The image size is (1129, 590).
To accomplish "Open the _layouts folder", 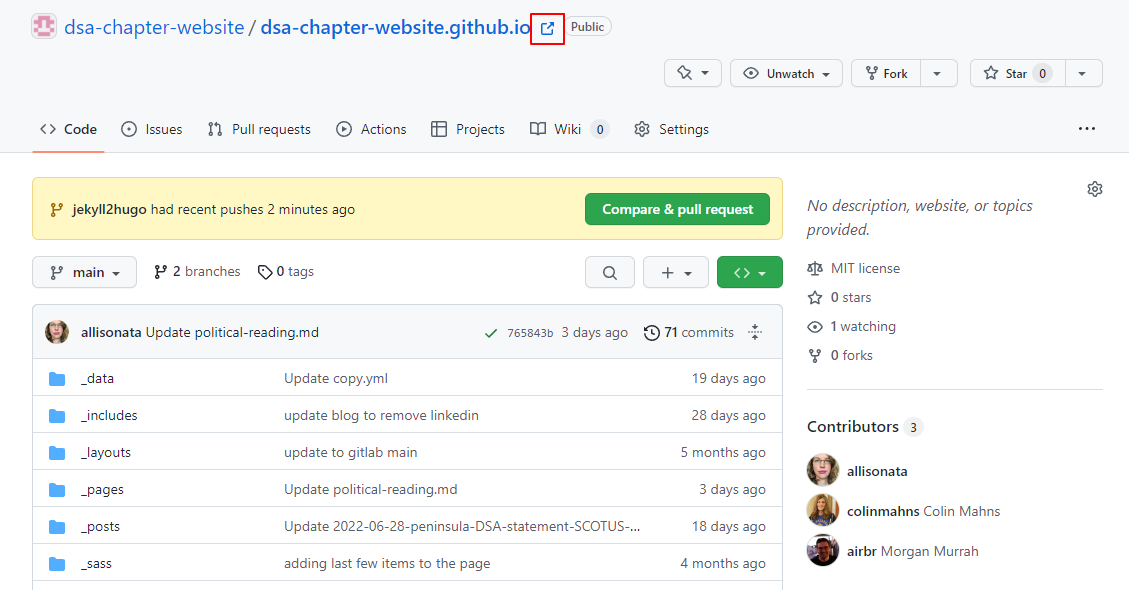I will click(106, 452).
